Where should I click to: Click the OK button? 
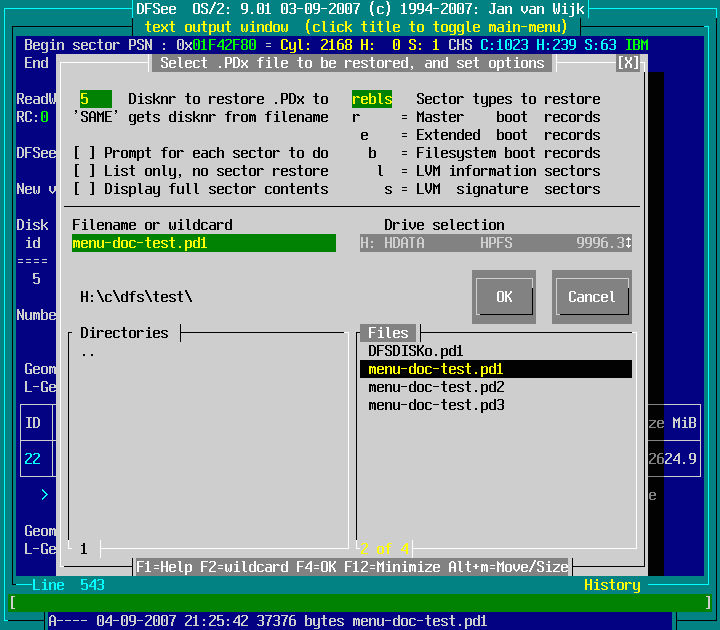click(503, 296)
